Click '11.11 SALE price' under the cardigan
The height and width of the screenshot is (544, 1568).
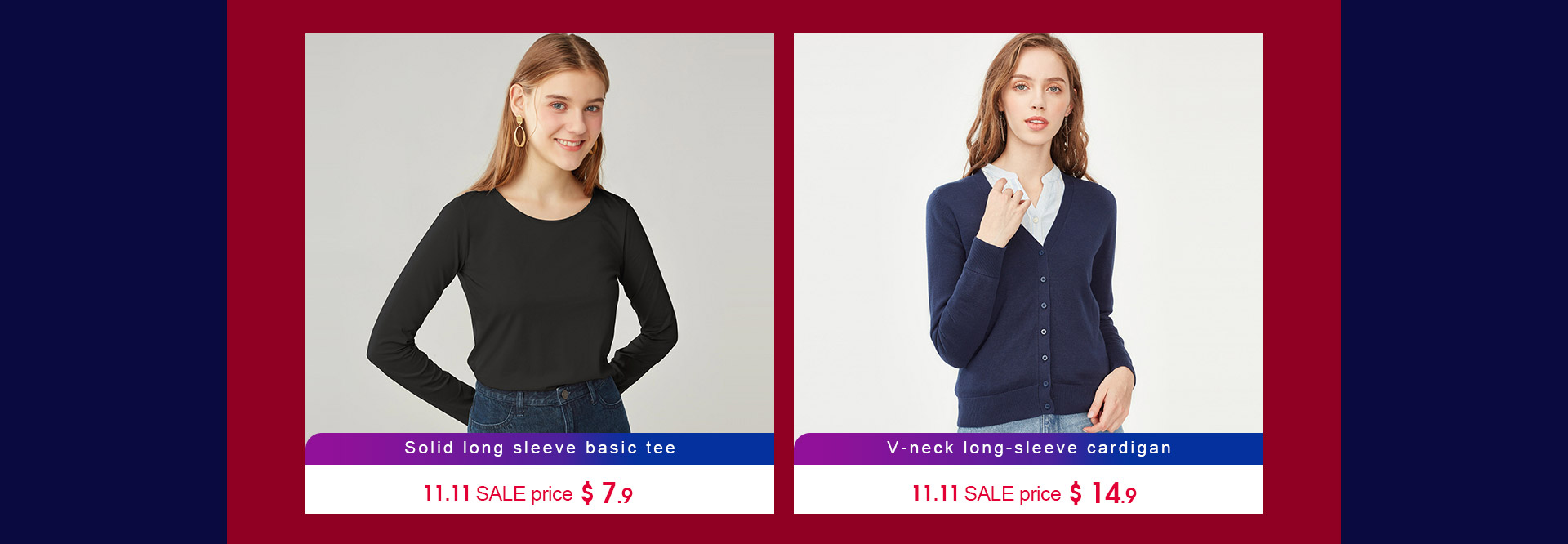pyautogui.click(x=986, y=494)
